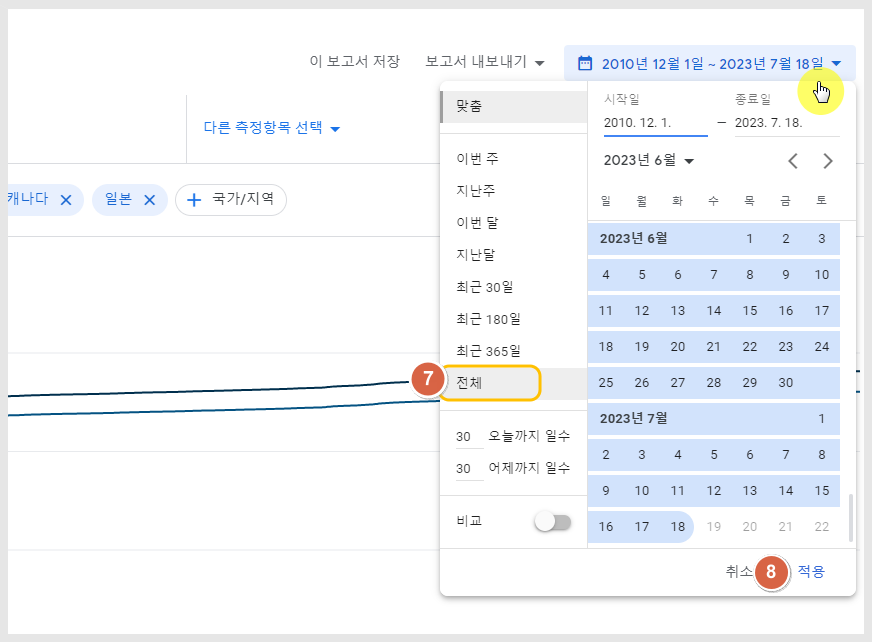Click the calendar icon beside the date range
The width and height of the screenshot is (872, 642).
point(584,63)
